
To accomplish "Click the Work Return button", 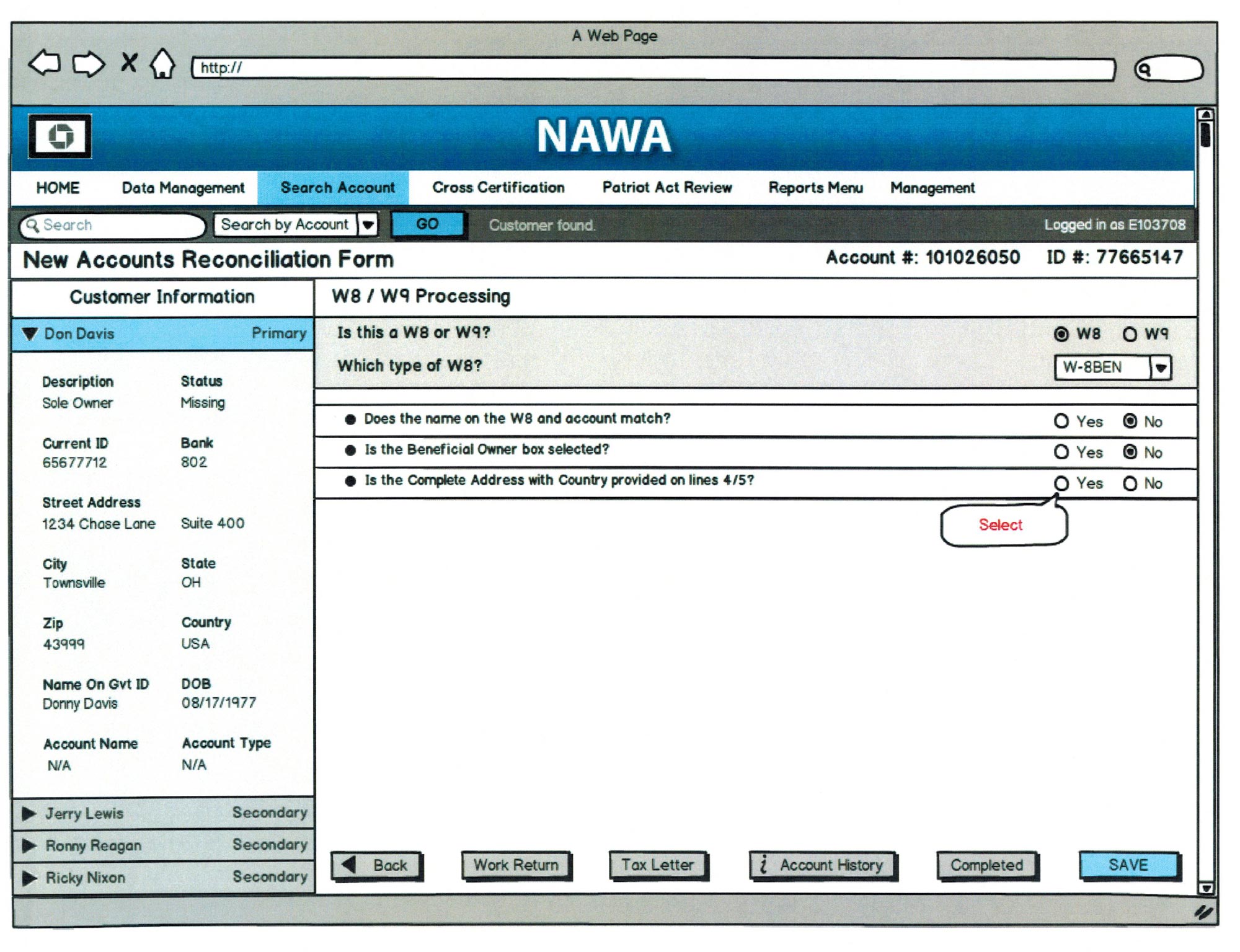I will (x=516, y=865).
